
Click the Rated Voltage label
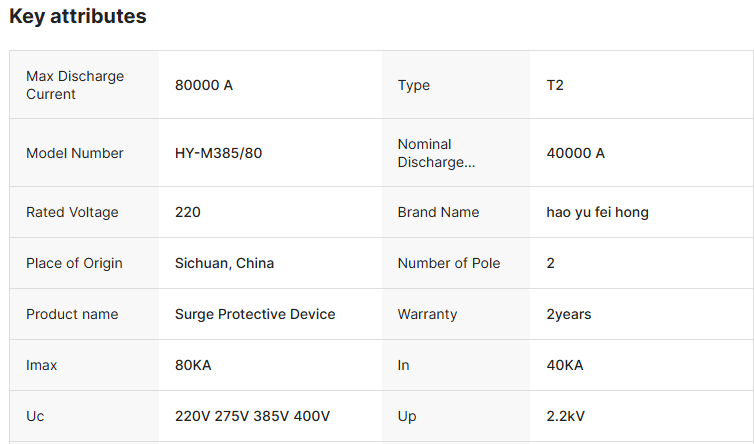(x=72, y=212)
